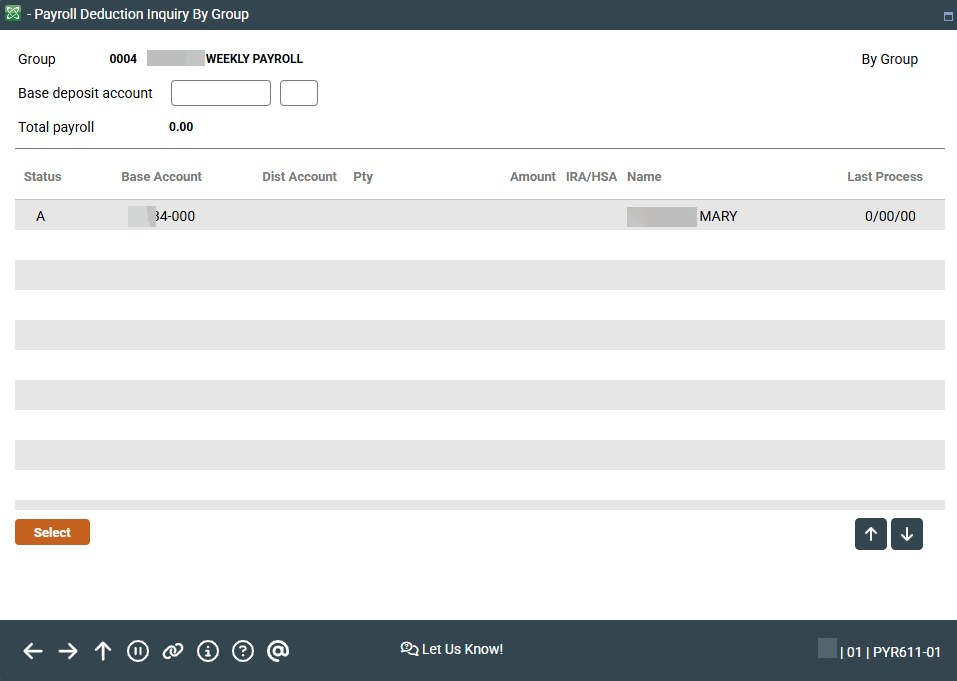Image resolution: width=957 pixels, height=681 pixels.
Task: Click the Base Account column header
Action: point(161,177)
